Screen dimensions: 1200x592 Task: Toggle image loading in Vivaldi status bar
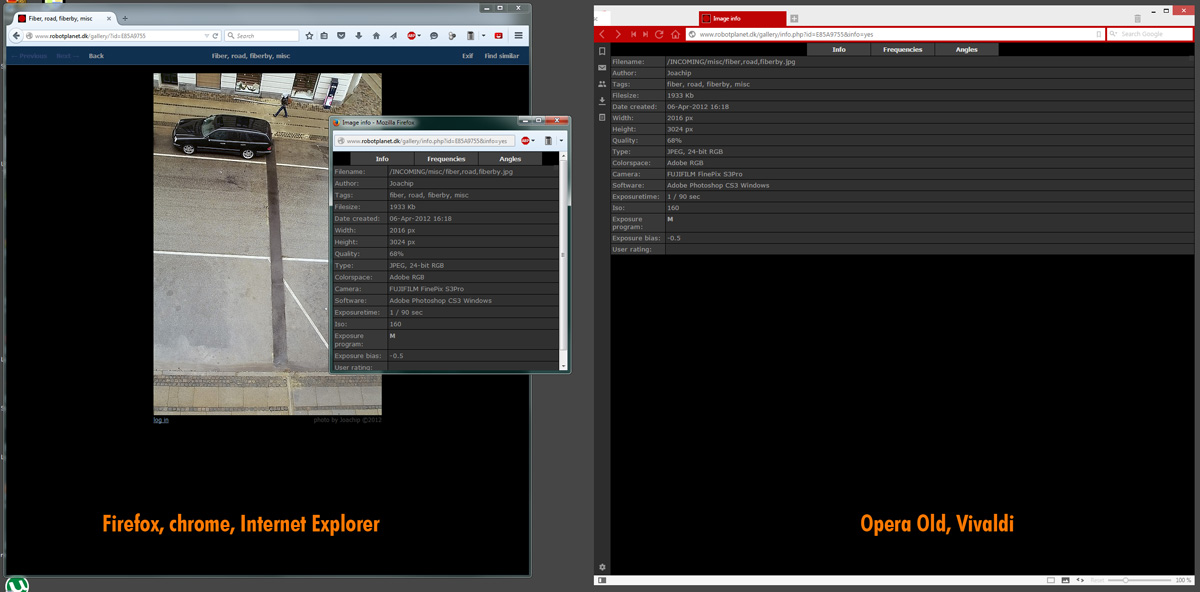click(1066, 580)
